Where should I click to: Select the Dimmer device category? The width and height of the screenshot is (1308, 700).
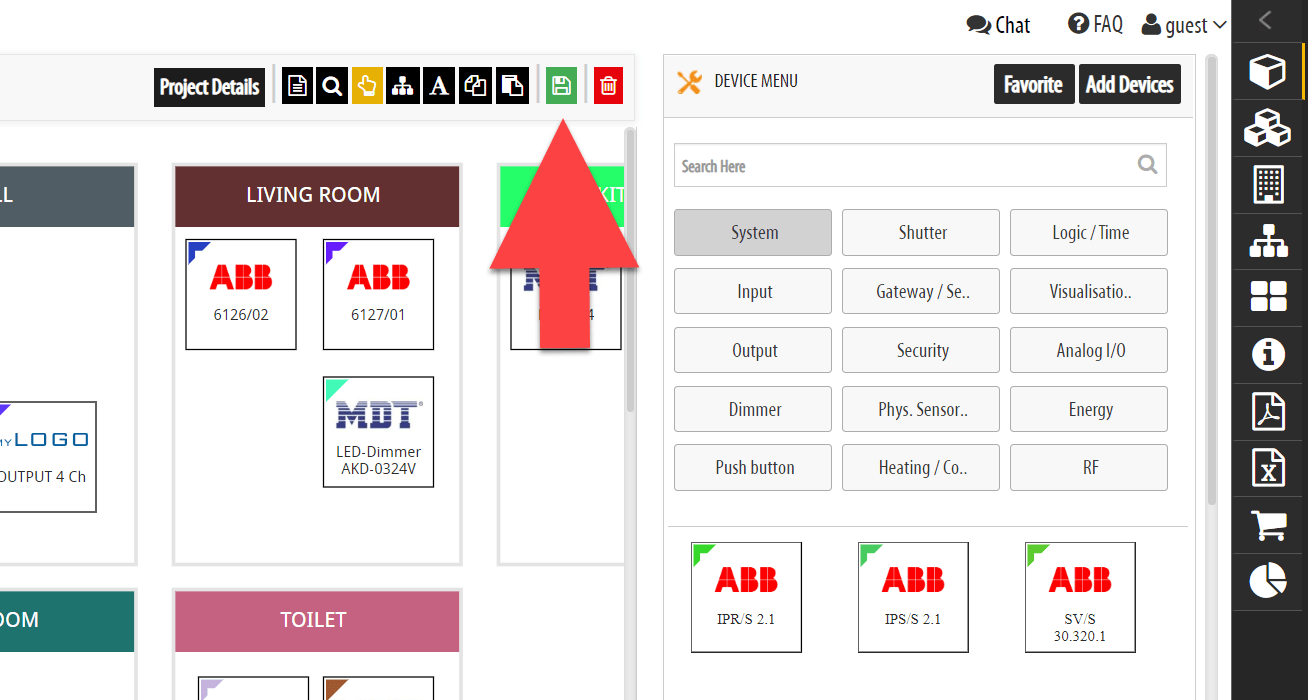tap(753, 409)
